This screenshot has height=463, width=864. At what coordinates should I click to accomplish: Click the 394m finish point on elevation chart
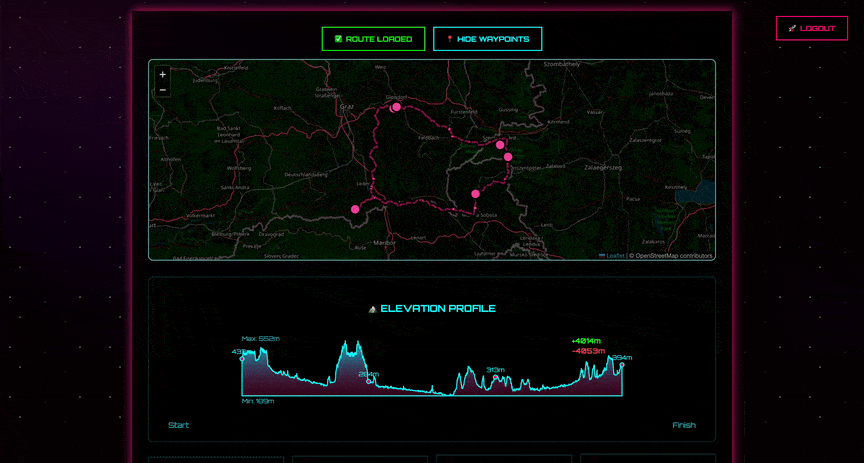click(622, 364)
